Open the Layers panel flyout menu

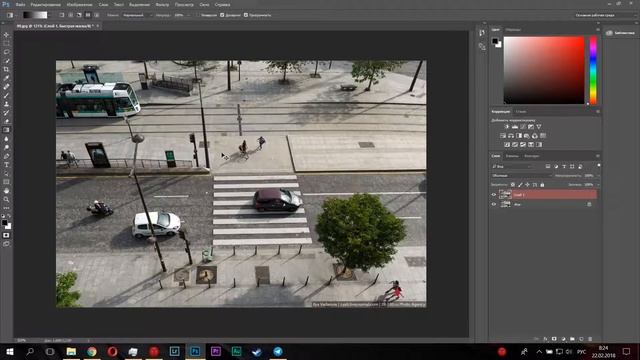(598, 156)
